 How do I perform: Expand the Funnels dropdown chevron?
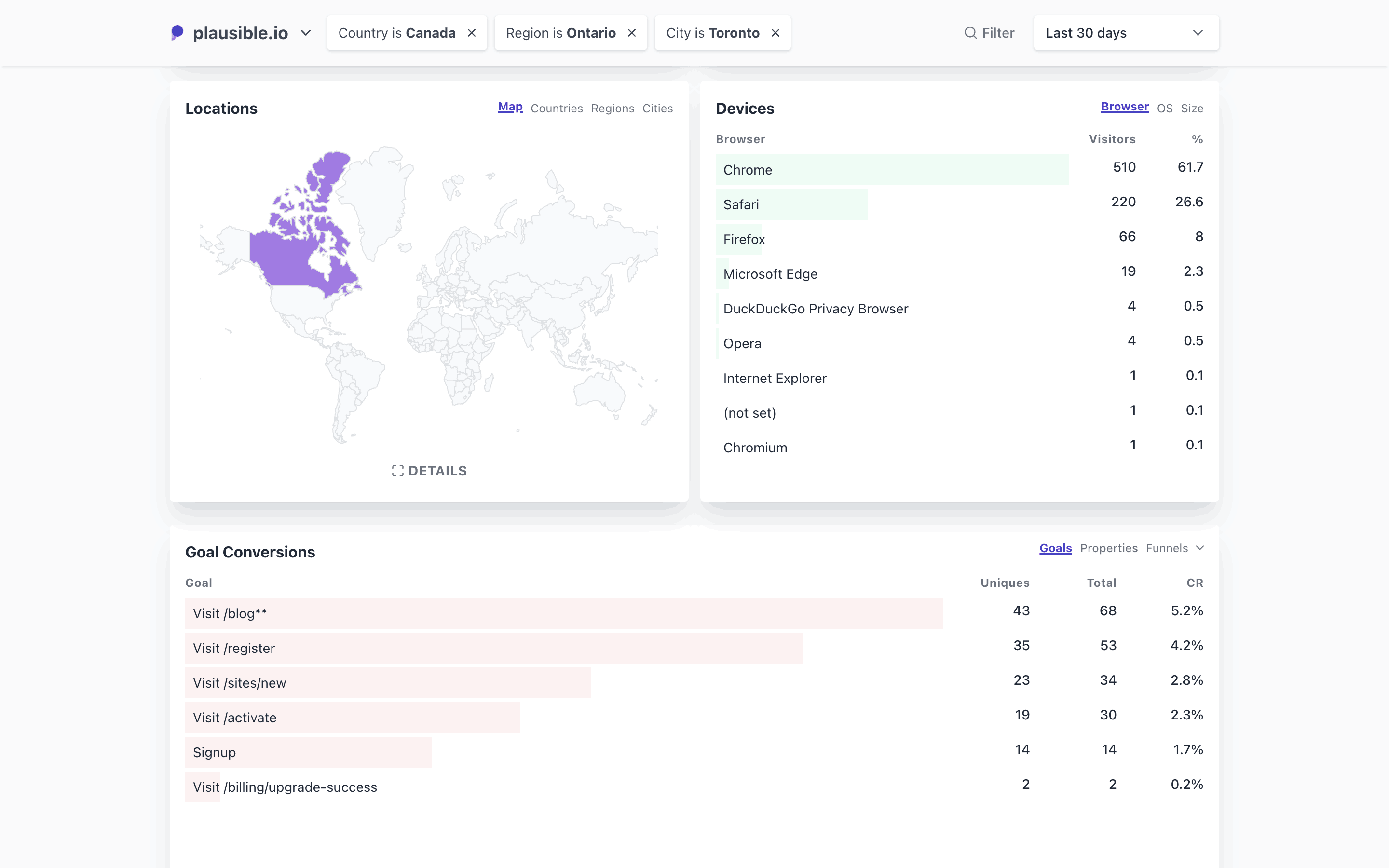pyautogui.click(x=1199, y=548)
